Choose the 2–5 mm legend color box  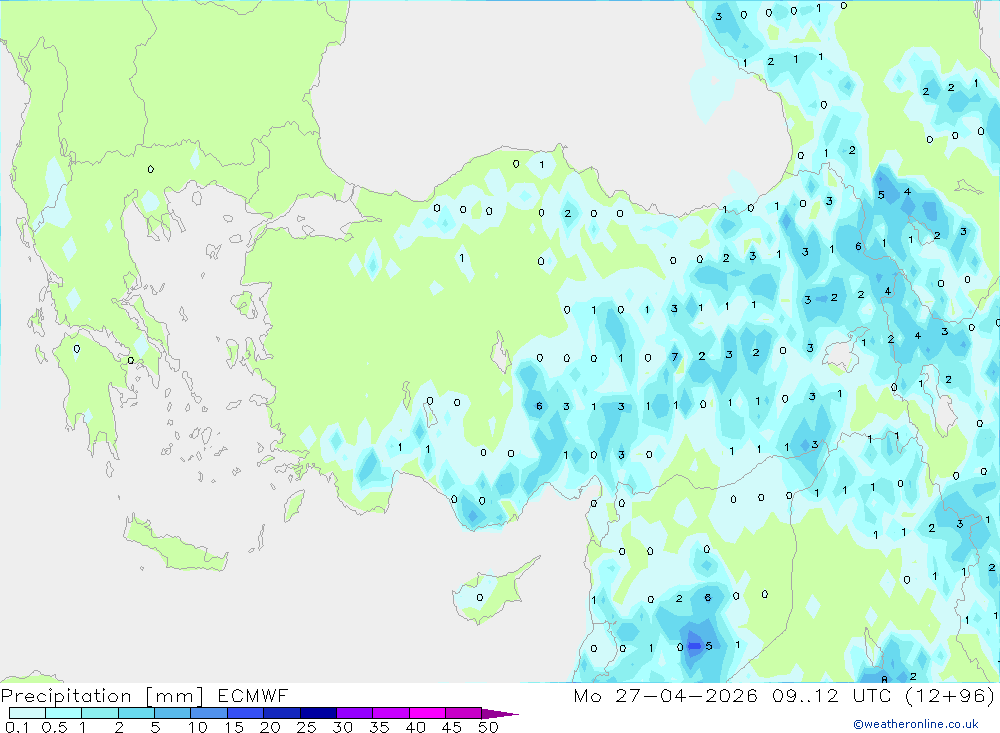click(136, 713)
